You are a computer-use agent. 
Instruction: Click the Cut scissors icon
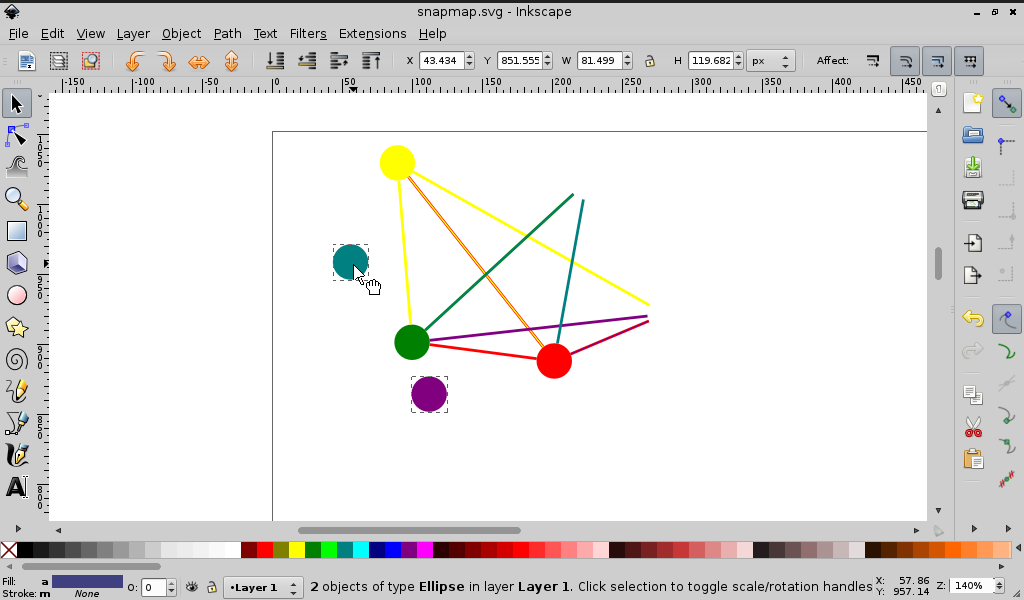pos(972,427)
